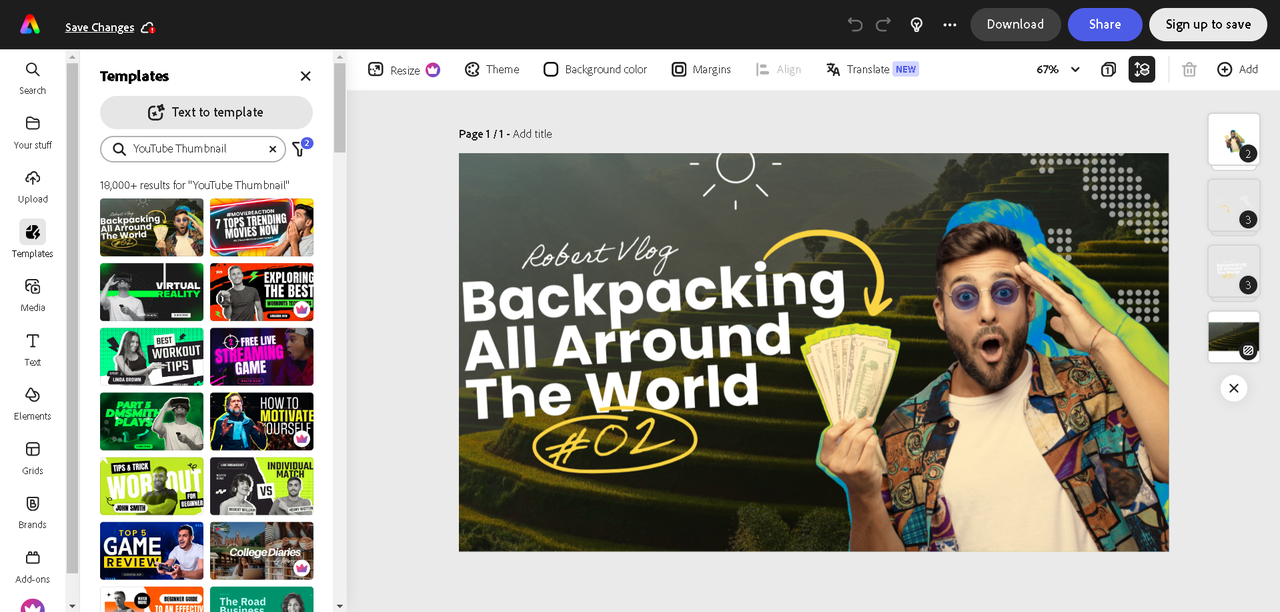Open the Elements panel
Screen dimensions: 1280x612
[x=32, y=403]
